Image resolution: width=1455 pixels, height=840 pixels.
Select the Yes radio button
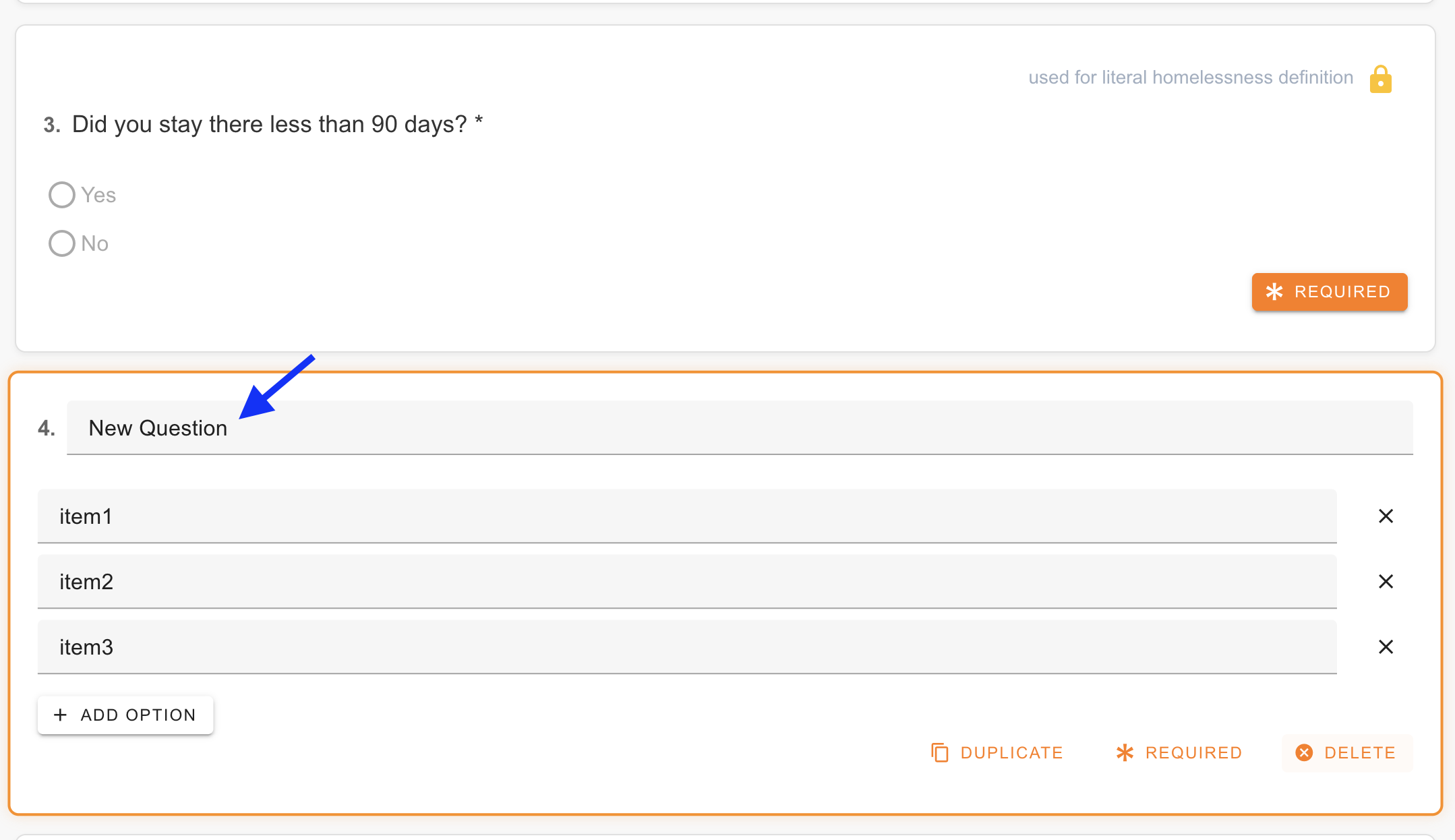[61, 194]
